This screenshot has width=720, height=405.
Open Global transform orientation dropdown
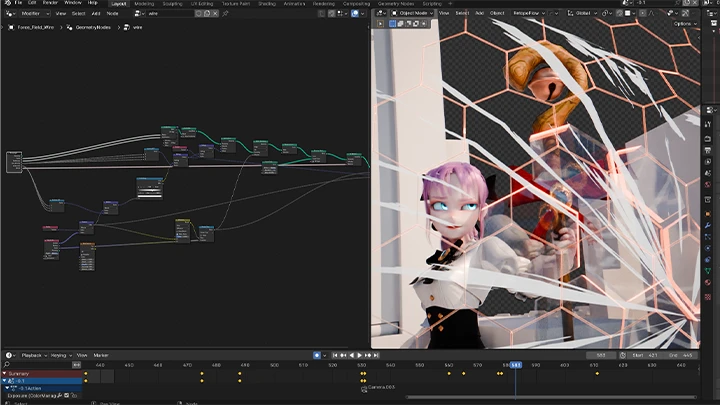tap(581, 13)
